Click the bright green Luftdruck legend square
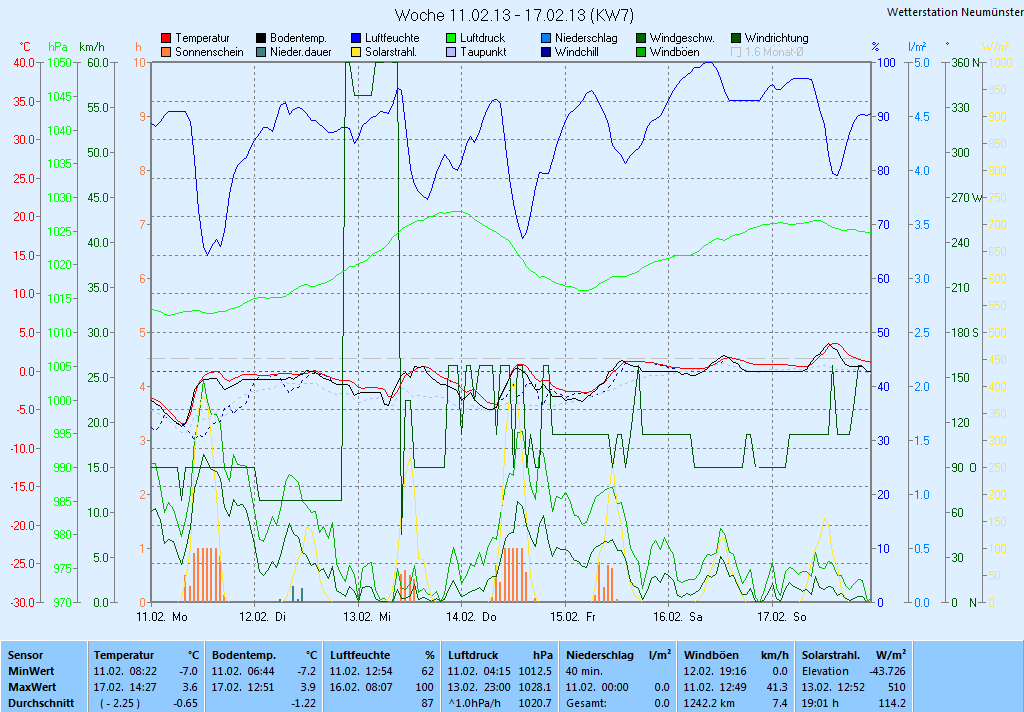Screen dimensions: 1024x712 click(451, 39)
